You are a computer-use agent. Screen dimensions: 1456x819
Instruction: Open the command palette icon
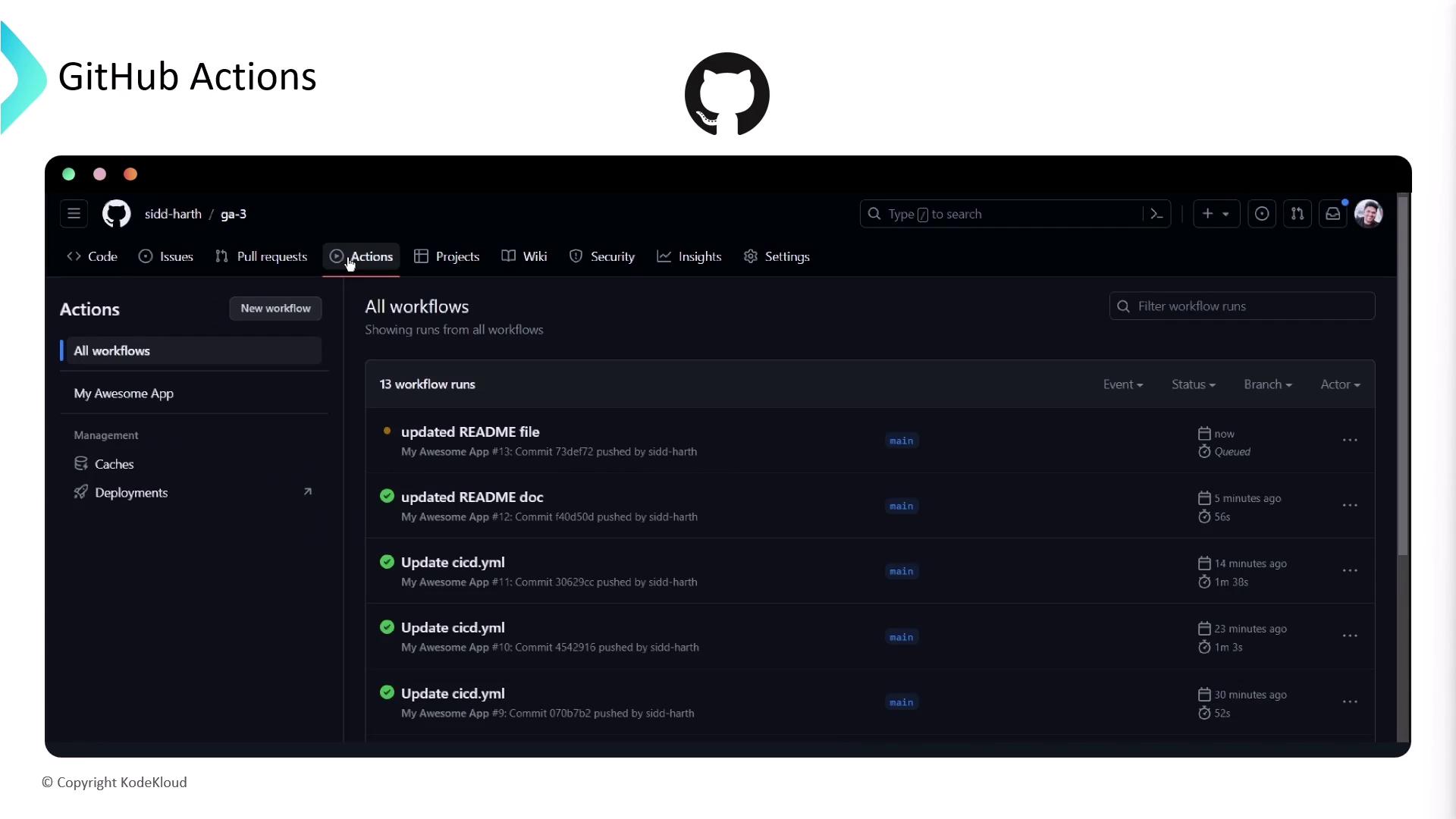(x=1156, y=214)
